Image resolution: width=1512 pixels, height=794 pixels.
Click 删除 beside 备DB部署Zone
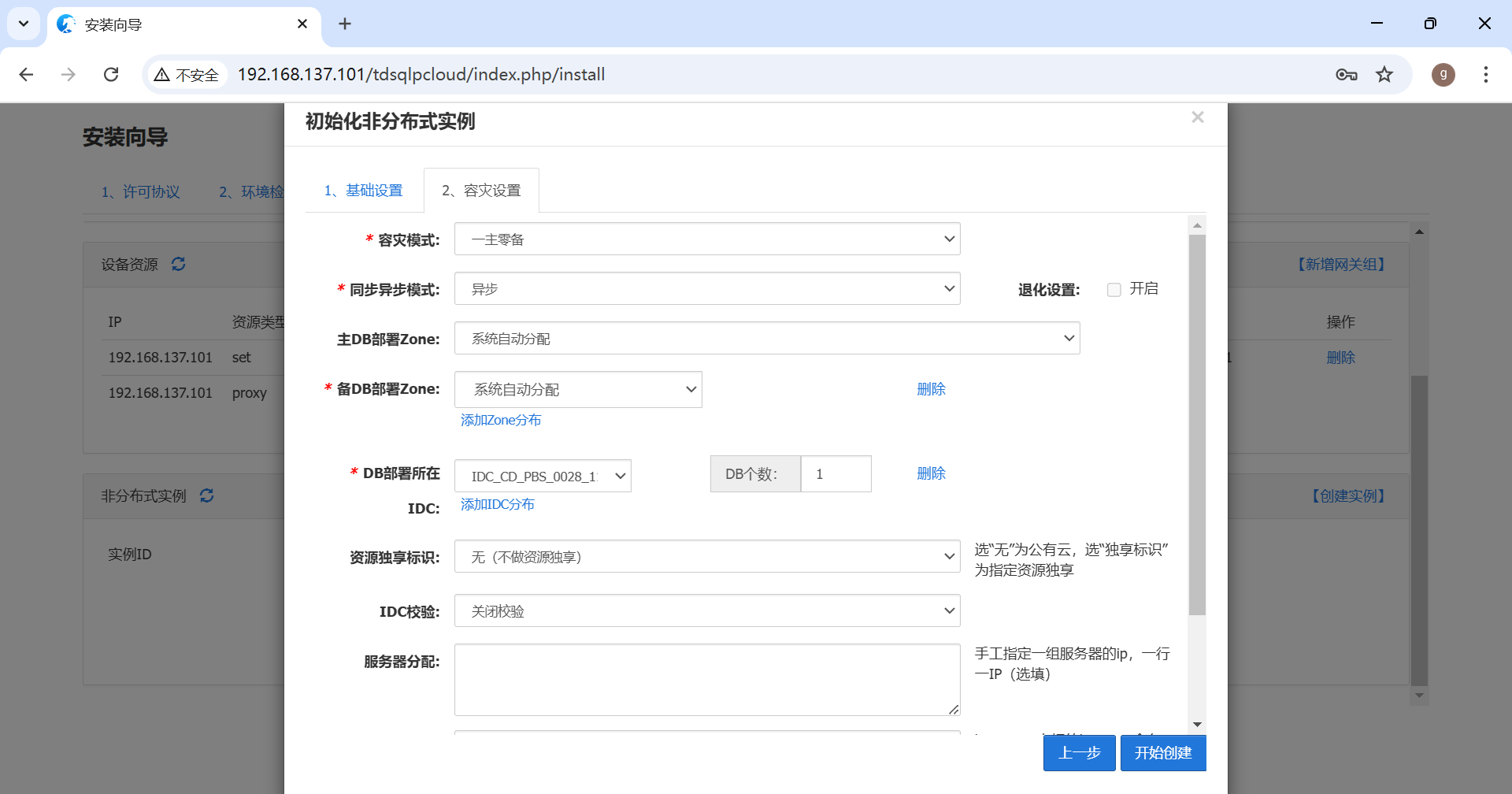tap(931, 389)
